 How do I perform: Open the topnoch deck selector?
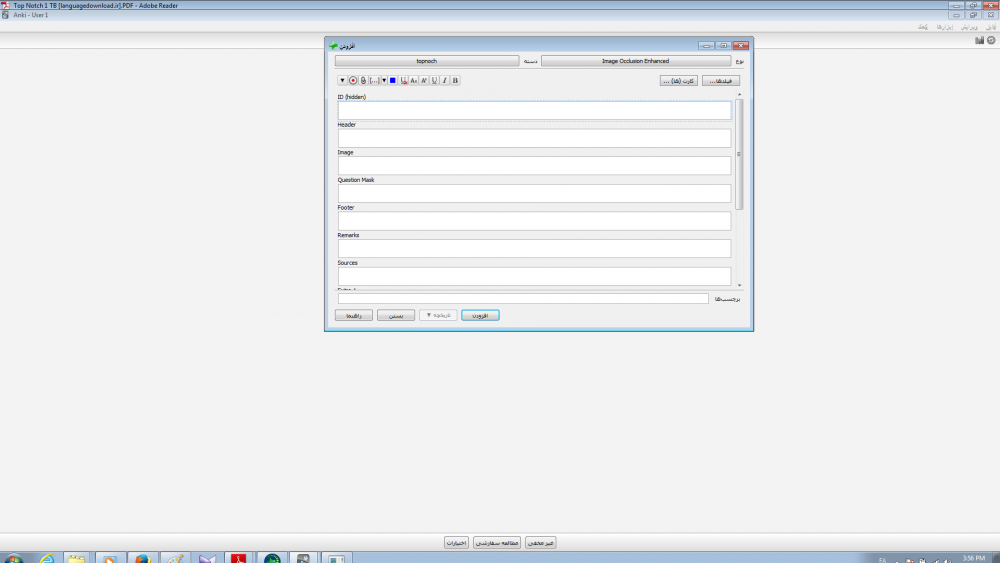pos(427,61)
